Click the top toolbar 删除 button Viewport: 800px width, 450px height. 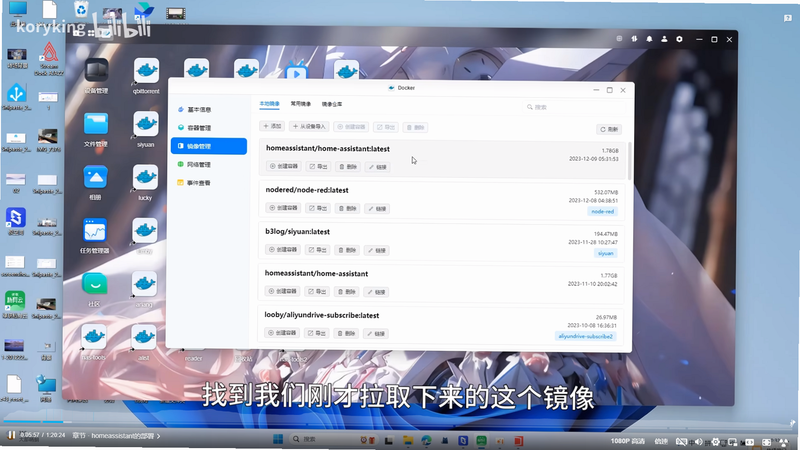(415, 128)
